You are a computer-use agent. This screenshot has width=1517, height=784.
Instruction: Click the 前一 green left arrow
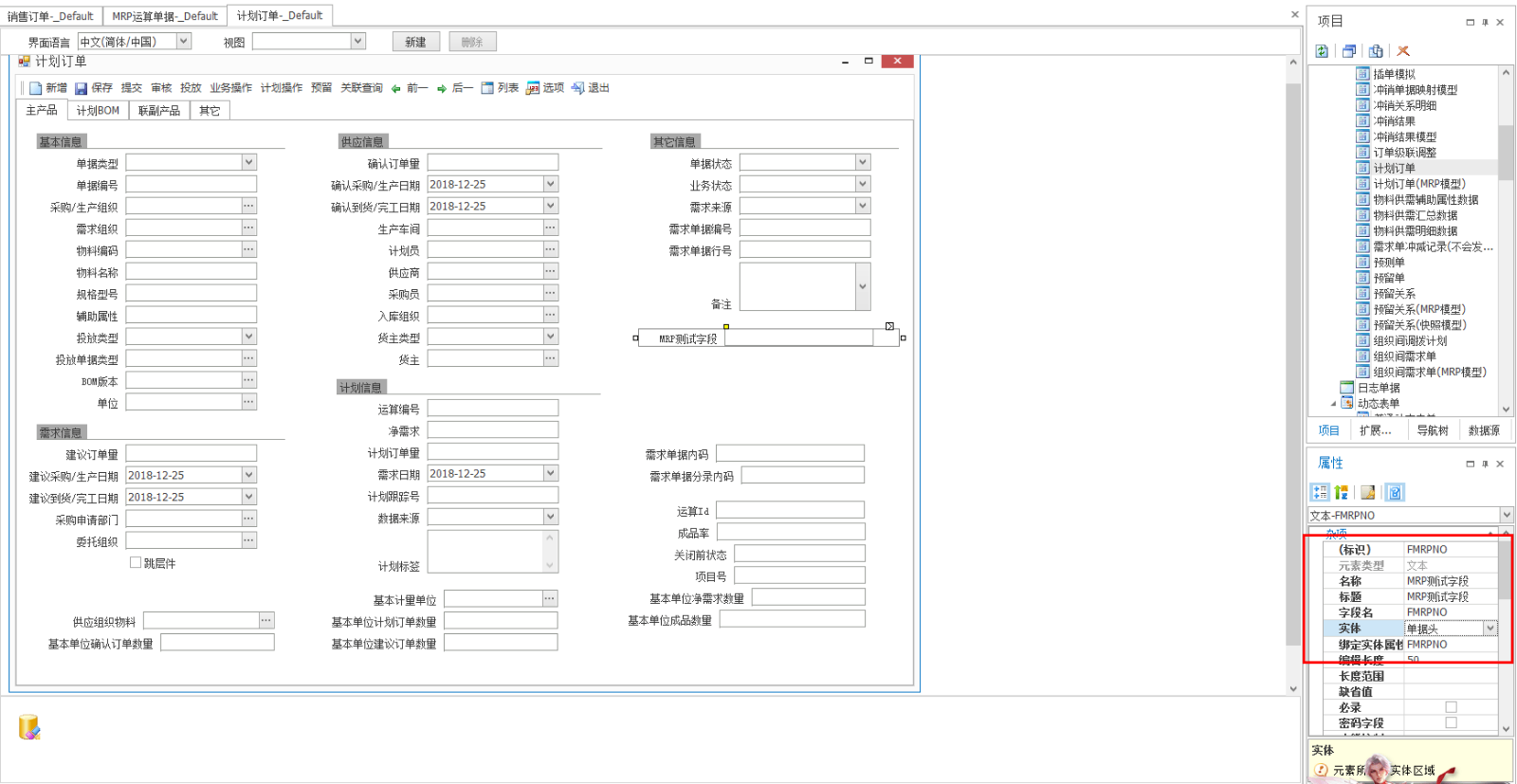coord(396,88)
